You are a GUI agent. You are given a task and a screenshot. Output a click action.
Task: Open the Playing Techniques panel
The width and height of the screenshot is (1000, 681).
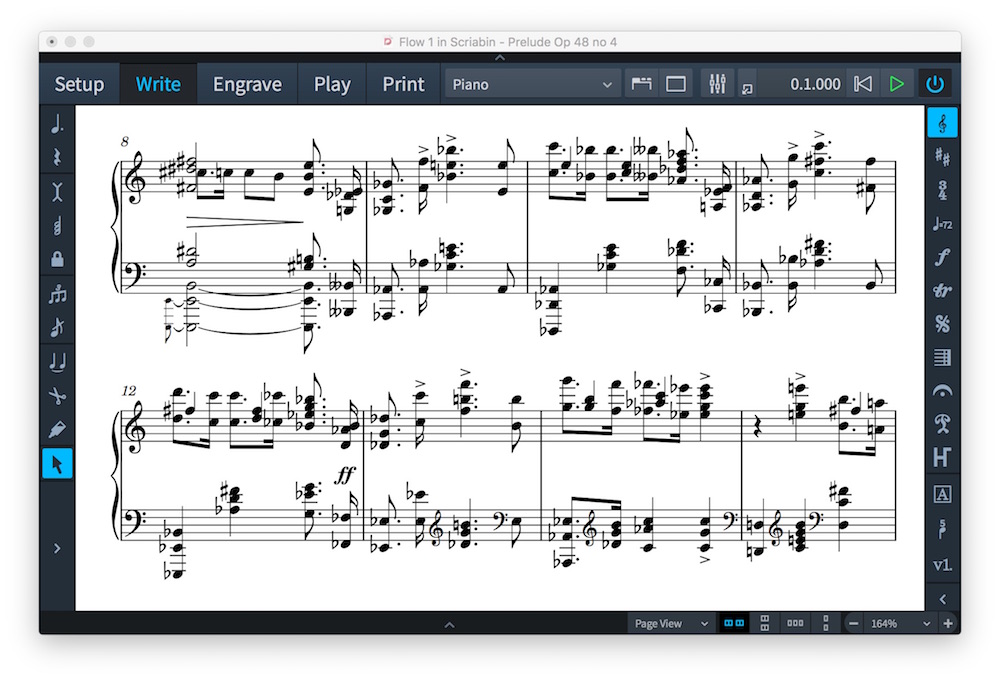(x=943, y=423)
